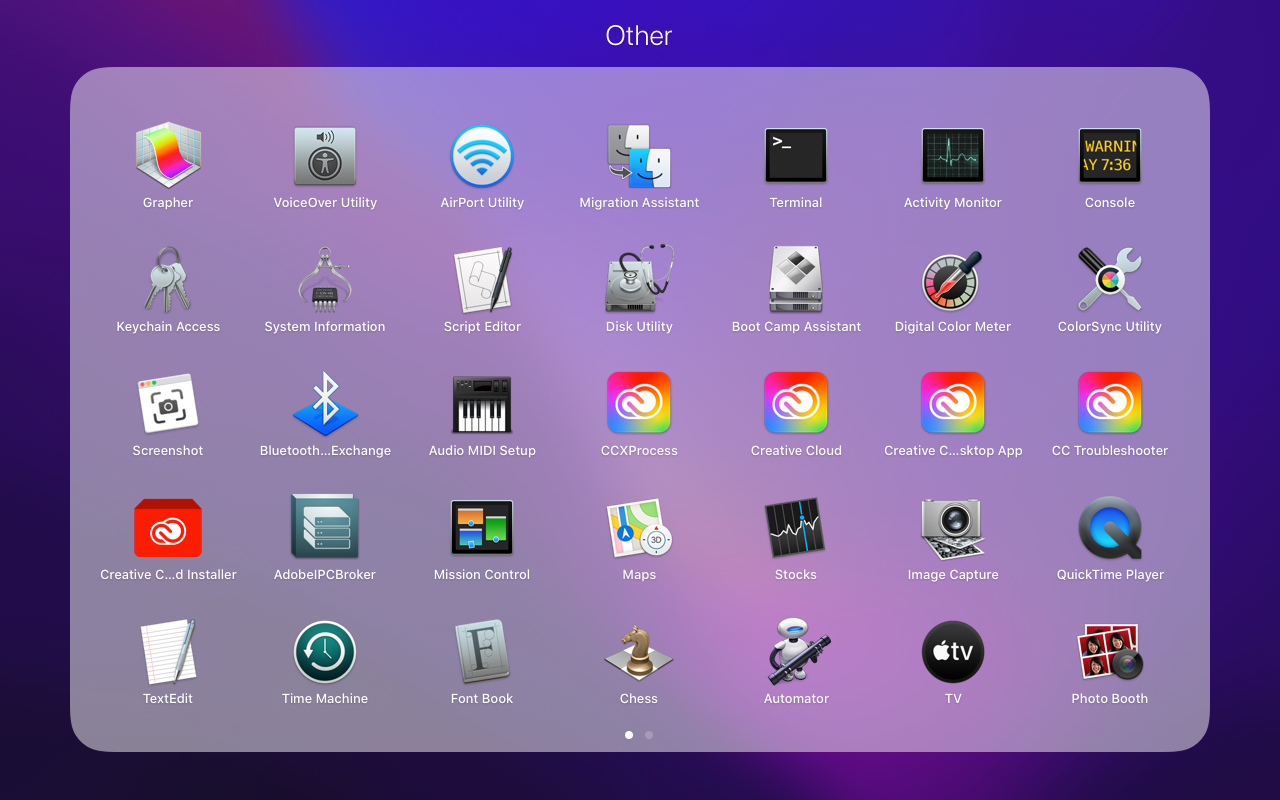Launch the Creative Cloud app

tap(796, 404)
